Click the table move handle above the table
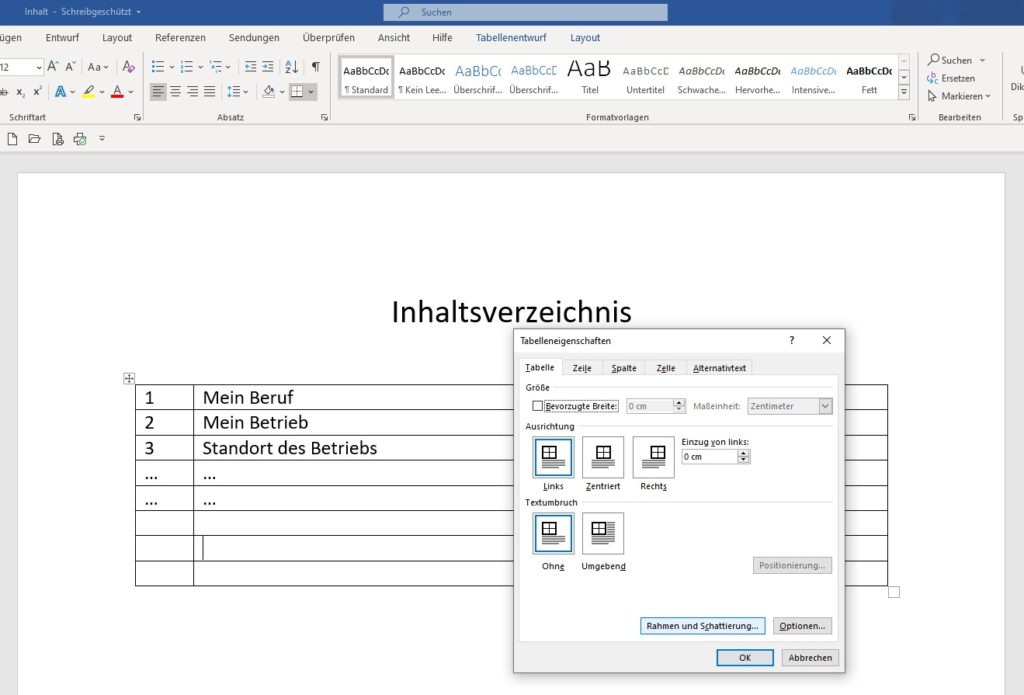The image size is (1024, 695). click(129, 378)
